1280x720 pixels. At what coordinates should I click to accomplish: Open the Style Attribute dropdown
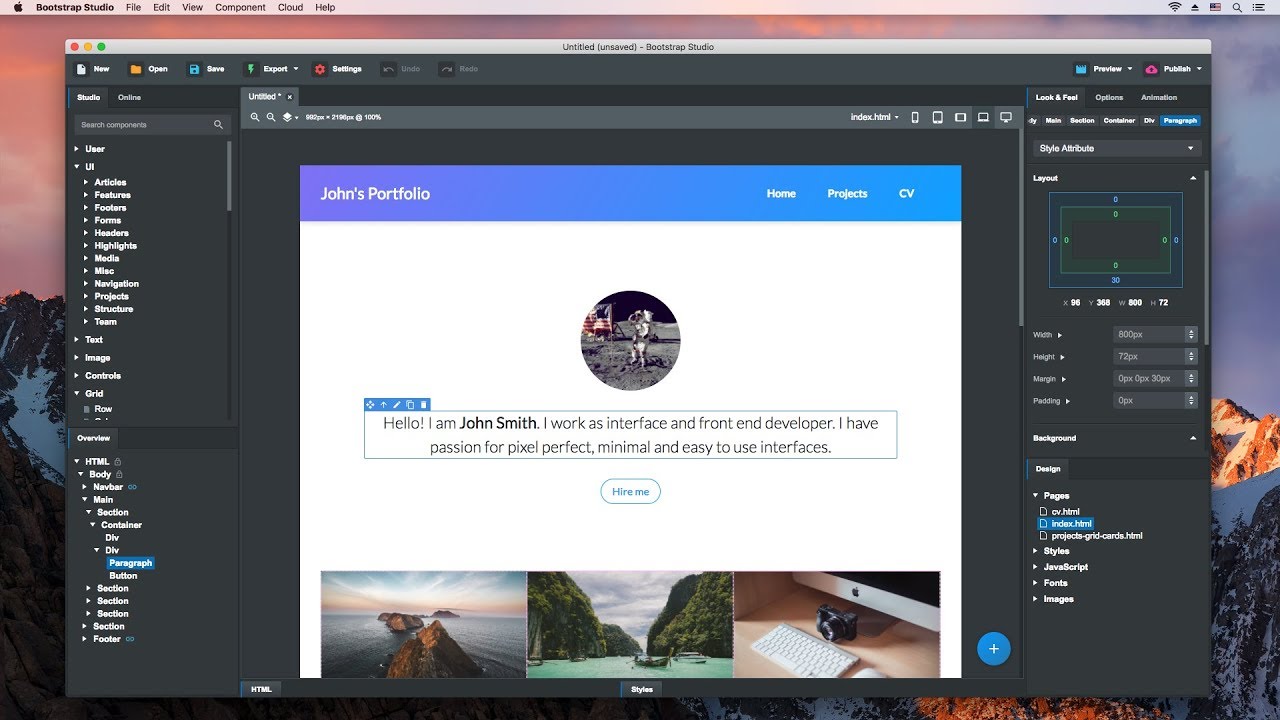point(1116,148)
